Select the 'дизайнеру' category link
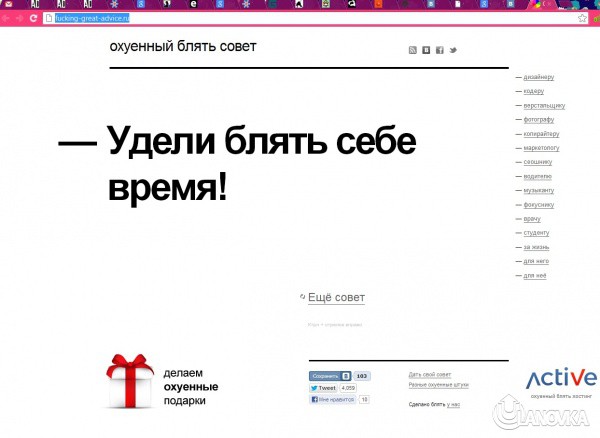 coord(538,77)
